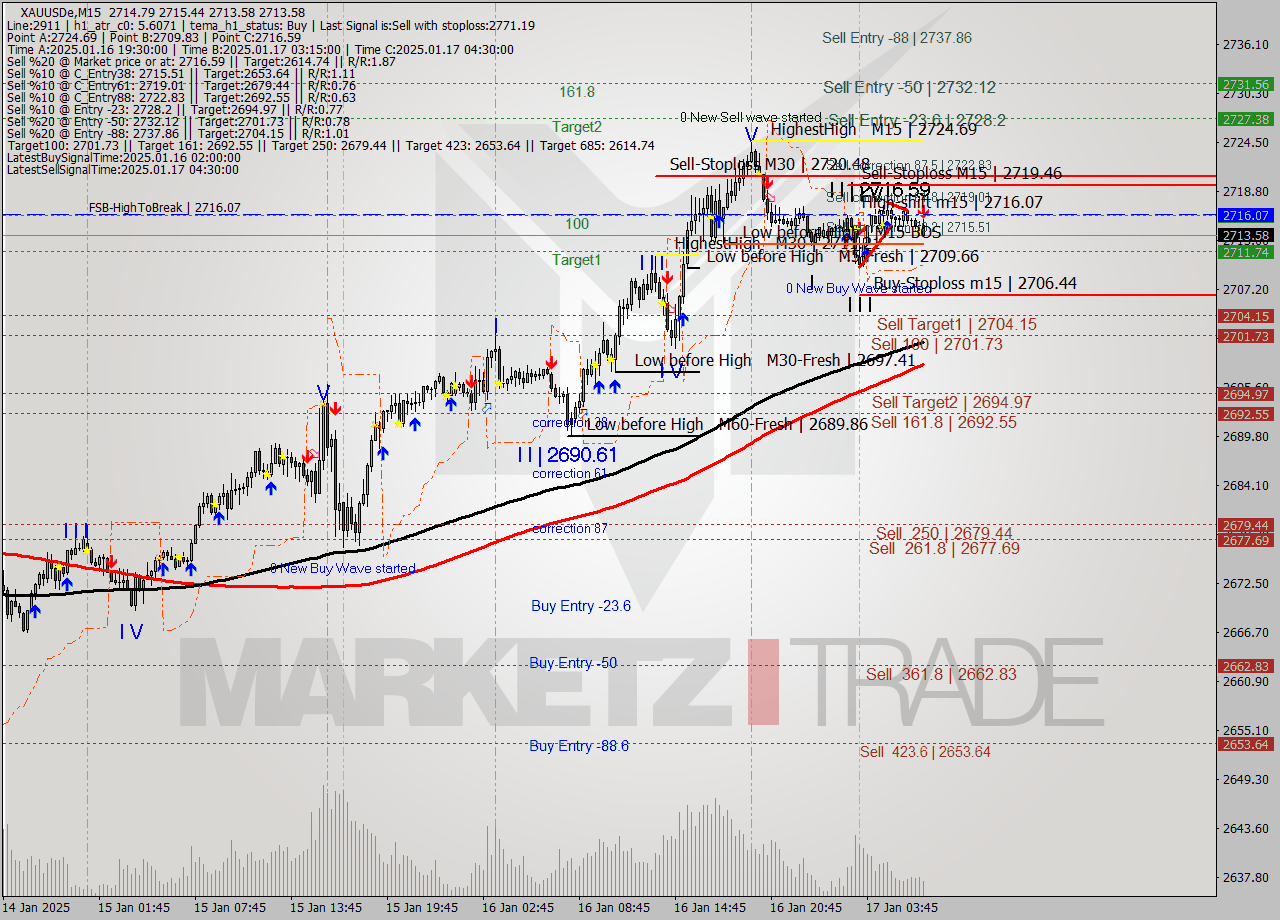Viewport: 1280px width, 920px height.
Task: Click the 'Sell-Stoploss M15 | 2719.46' label
Action: tap(961, 173)
